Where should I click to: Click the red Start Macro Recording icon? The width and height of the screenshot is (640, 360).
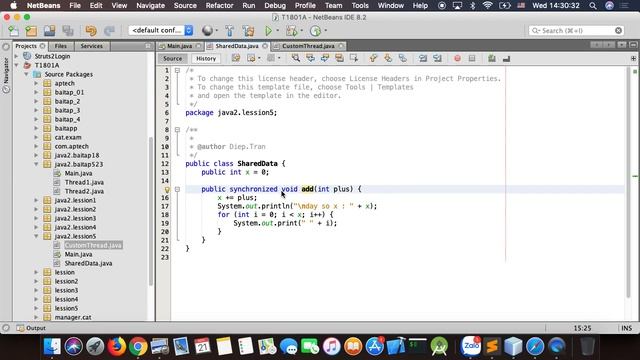(x=457, y=58)
